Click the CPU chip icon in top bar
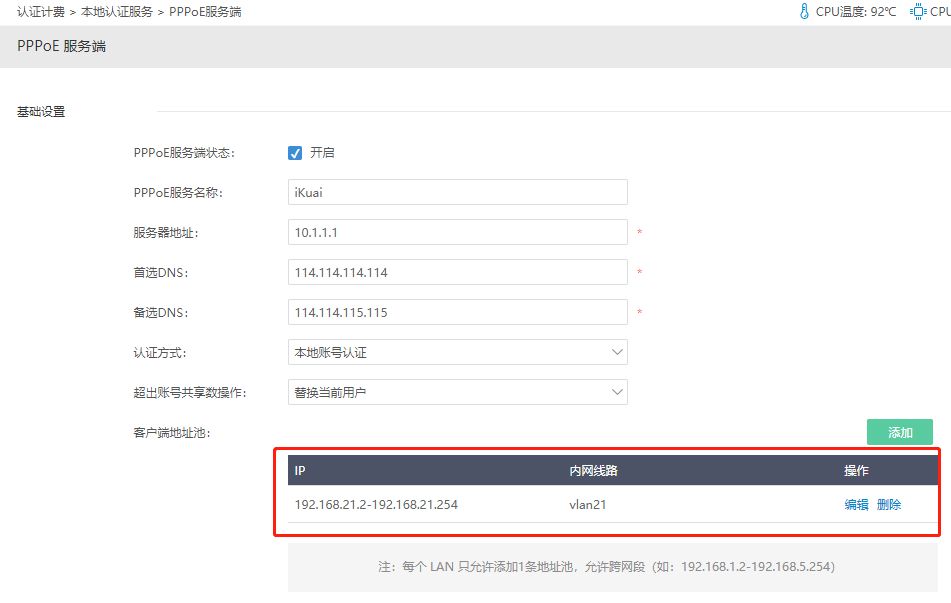Image resolution: width=951 pixels, height=603 pixels. (917, 12)
